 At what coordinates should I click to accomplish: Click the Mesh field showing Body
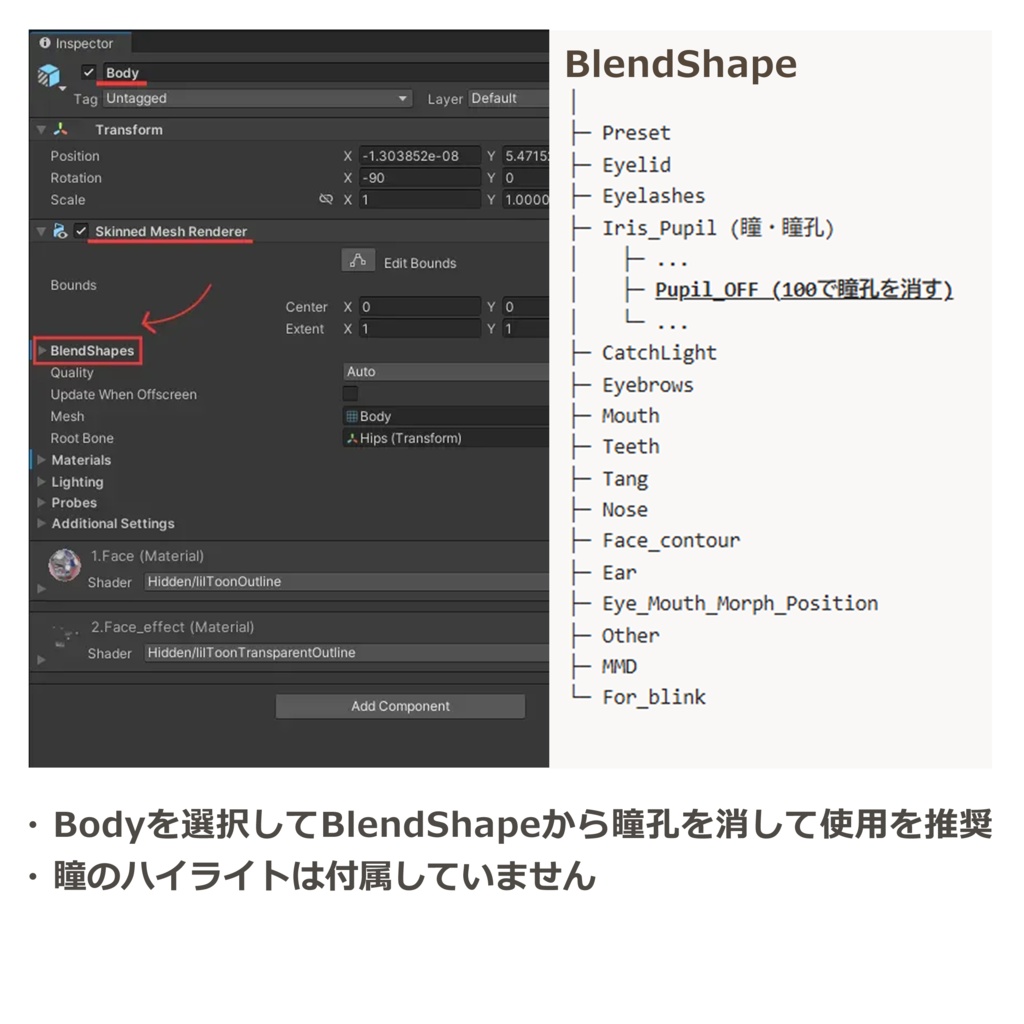click(x=445, y=416)
